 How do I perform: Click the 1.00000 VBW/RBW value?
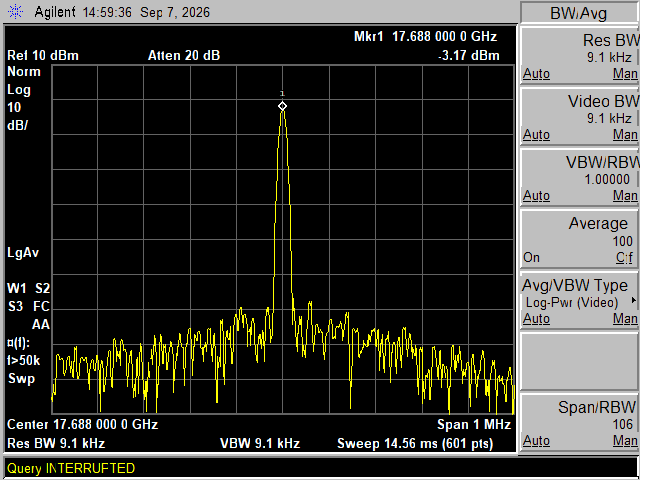[x=607, y=179]
